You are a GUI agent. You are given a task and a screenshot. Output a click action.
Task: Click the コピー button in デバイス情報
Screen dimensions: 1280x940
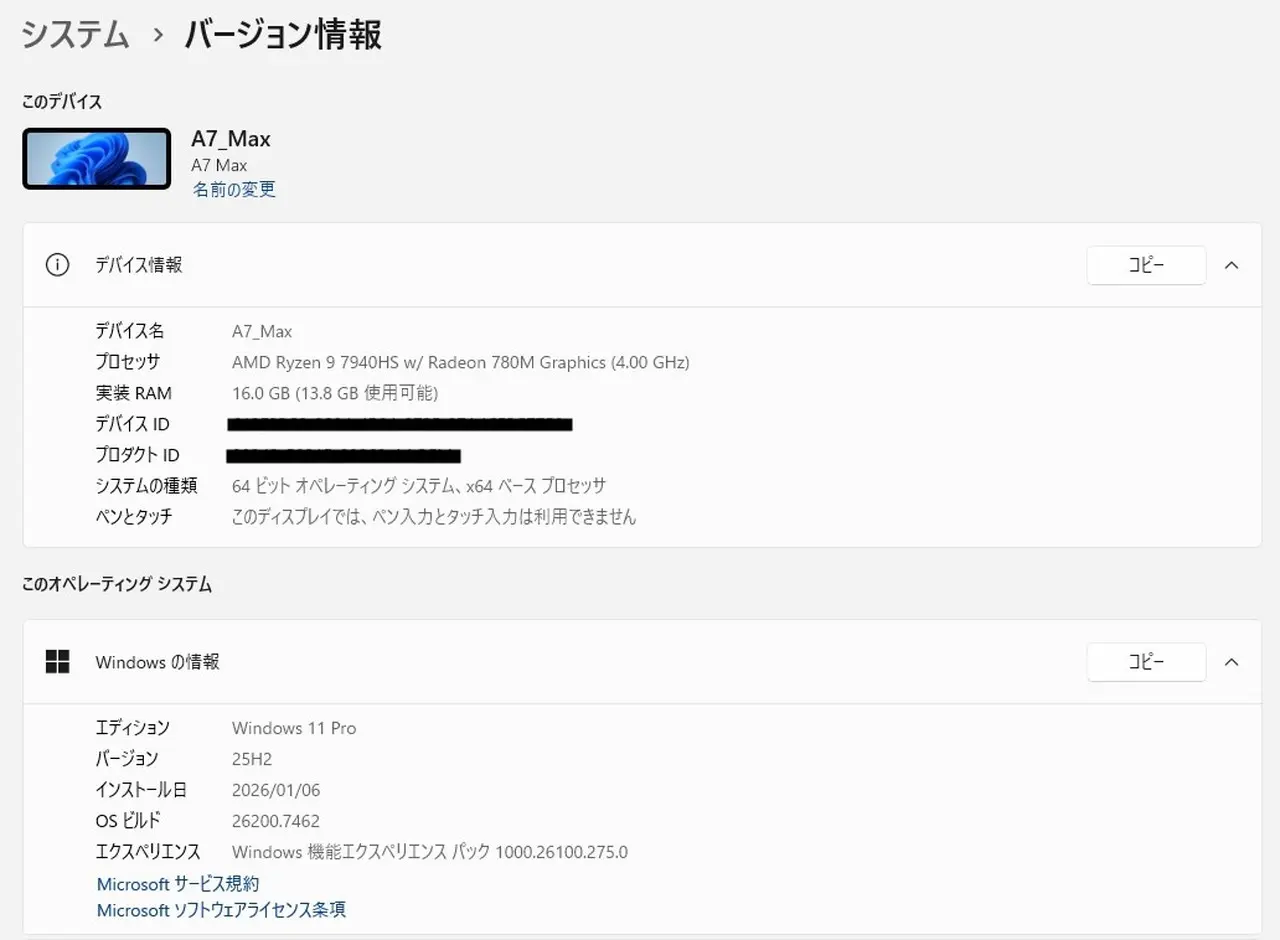click(x=1146, y=265)
